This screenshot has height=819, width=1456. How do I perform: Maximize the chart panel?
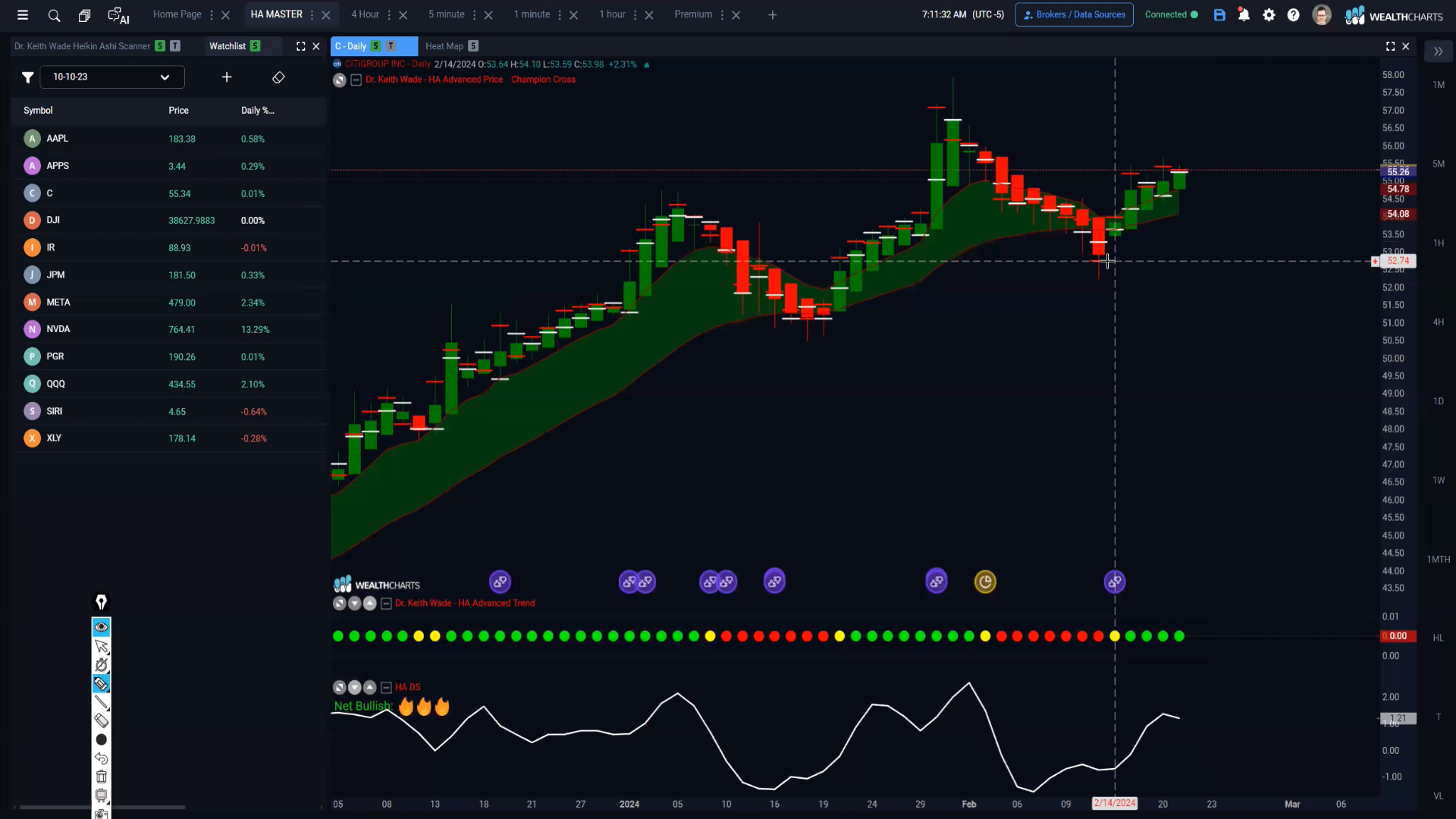[1390, 46]
